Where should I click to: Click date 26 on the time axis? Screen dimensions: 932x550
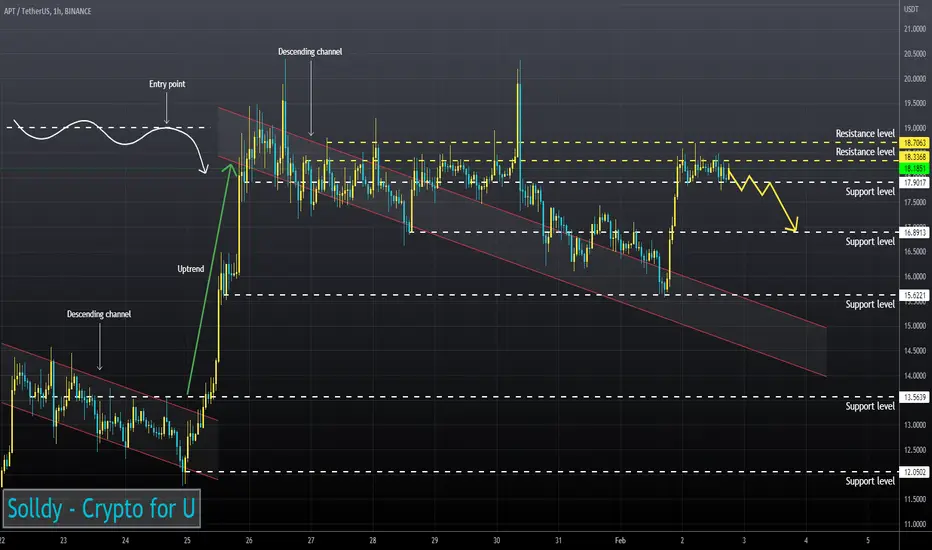(x=249, y=540)
